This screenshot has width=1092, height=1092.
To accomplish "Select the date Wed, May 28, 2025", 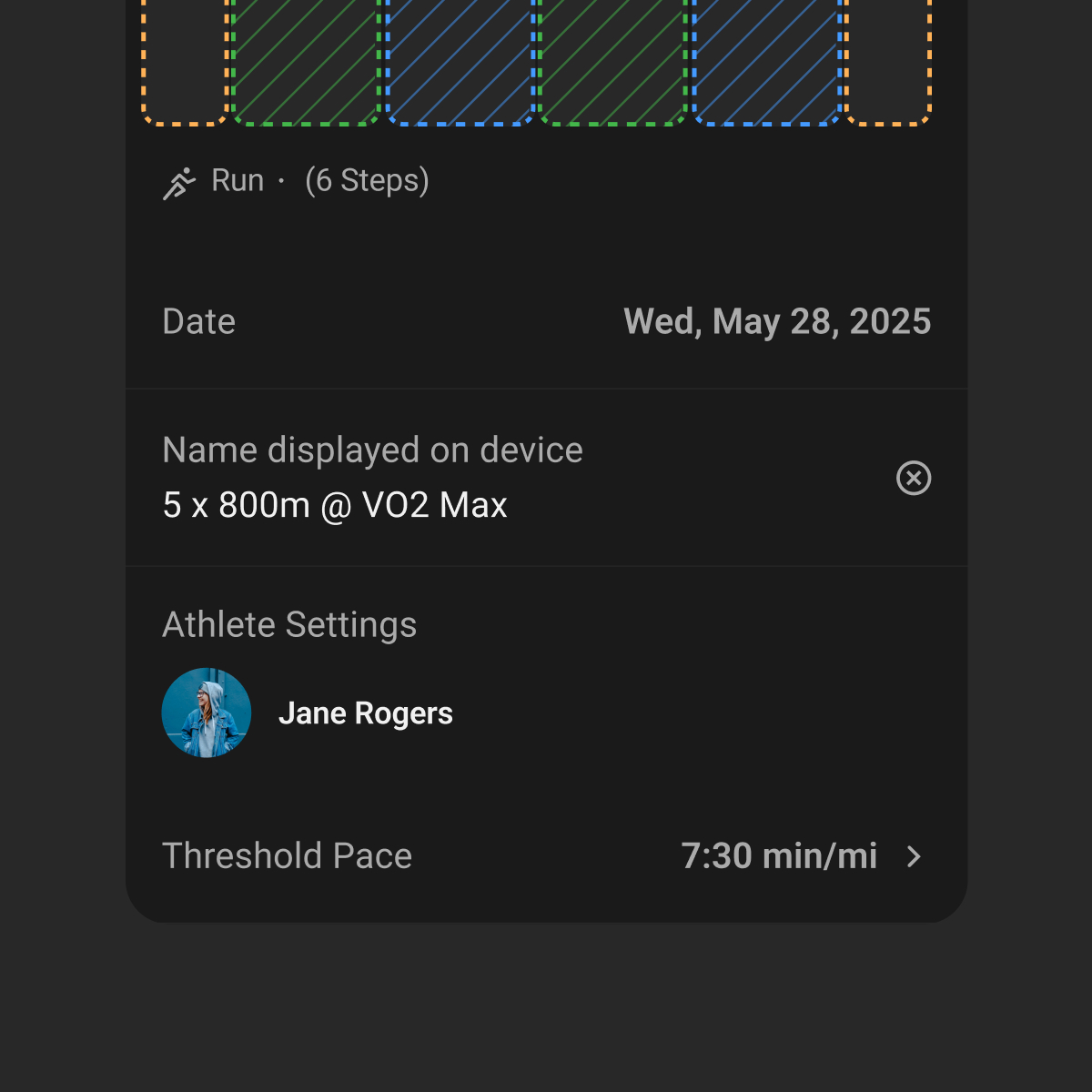I will click(777, 322).
